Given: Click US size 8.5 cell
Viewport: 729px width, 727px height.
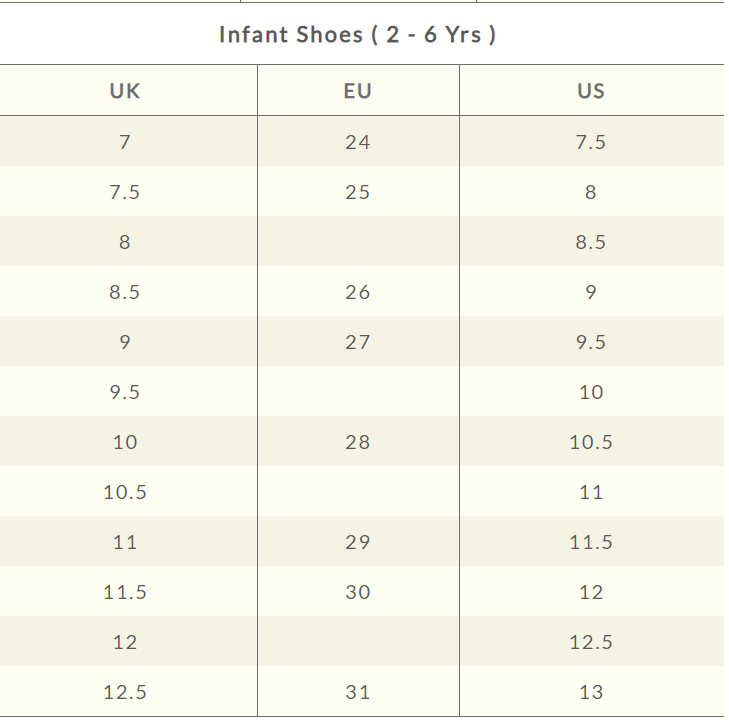Looking at the screenshot, I should [590, 242].
